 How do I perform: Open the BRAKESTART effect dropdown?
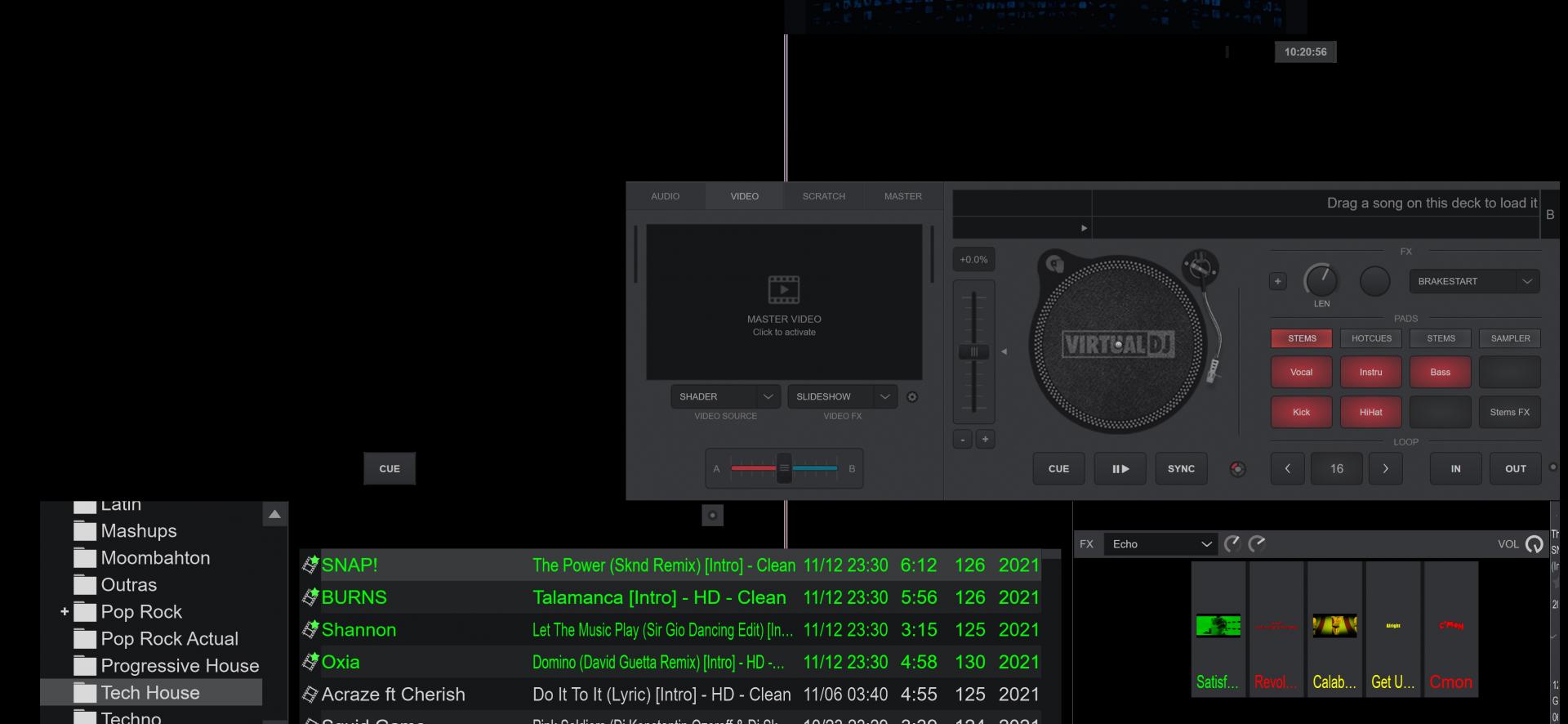point(1474,281)
